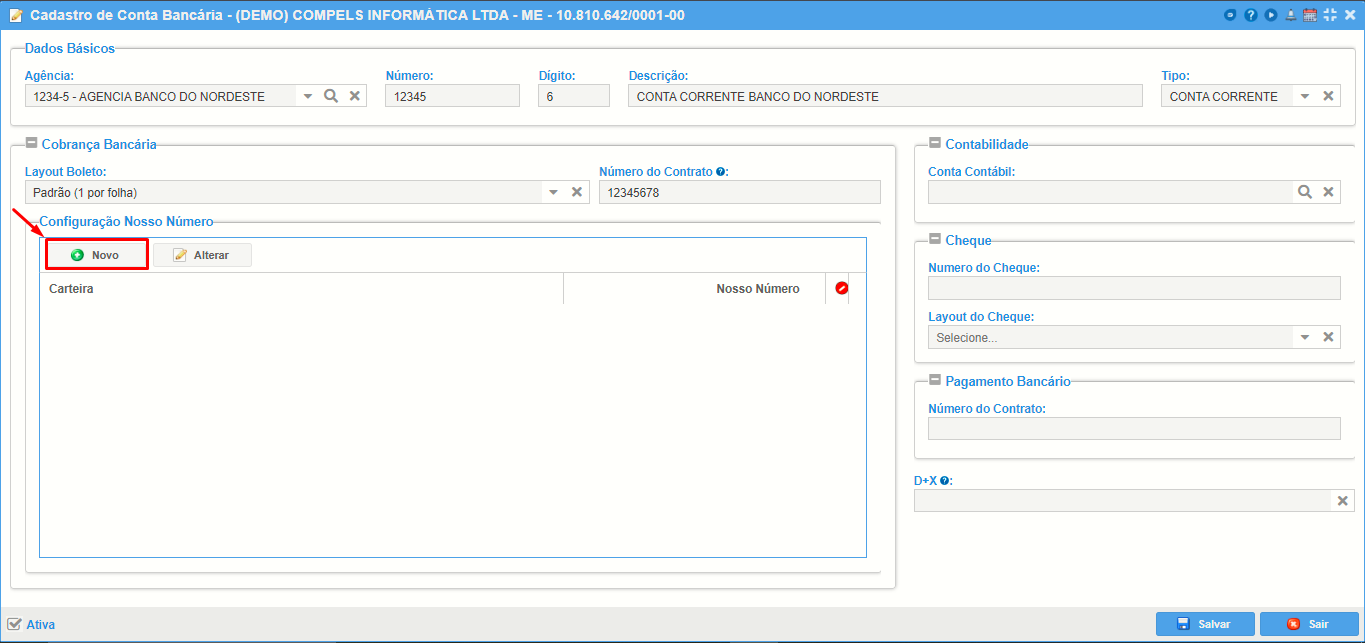Click the play video tutorial icon
Viewport: 1365px width, 643px height.
1270,15
